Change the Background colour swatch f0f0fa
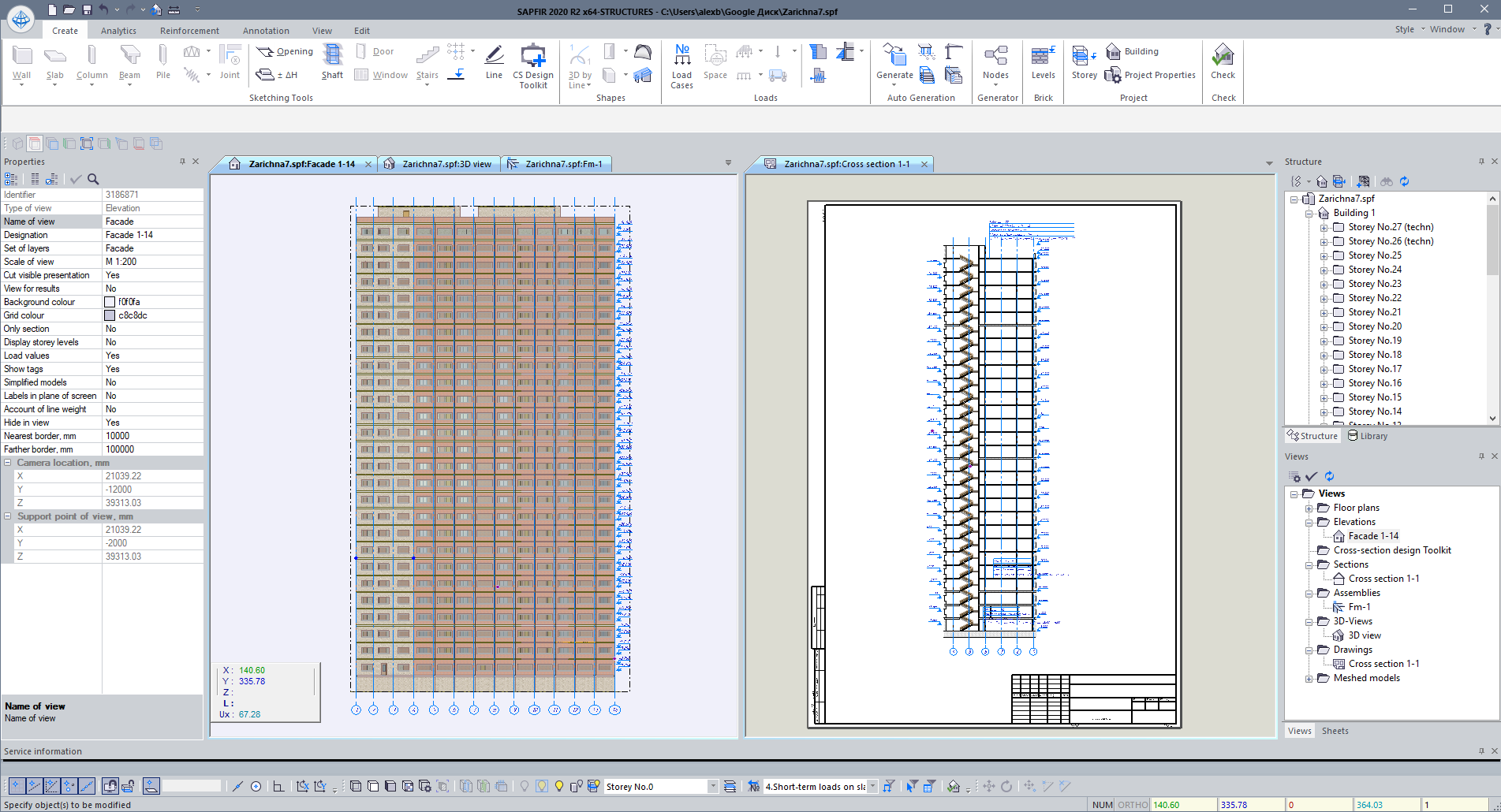 (x=110, y=301)
